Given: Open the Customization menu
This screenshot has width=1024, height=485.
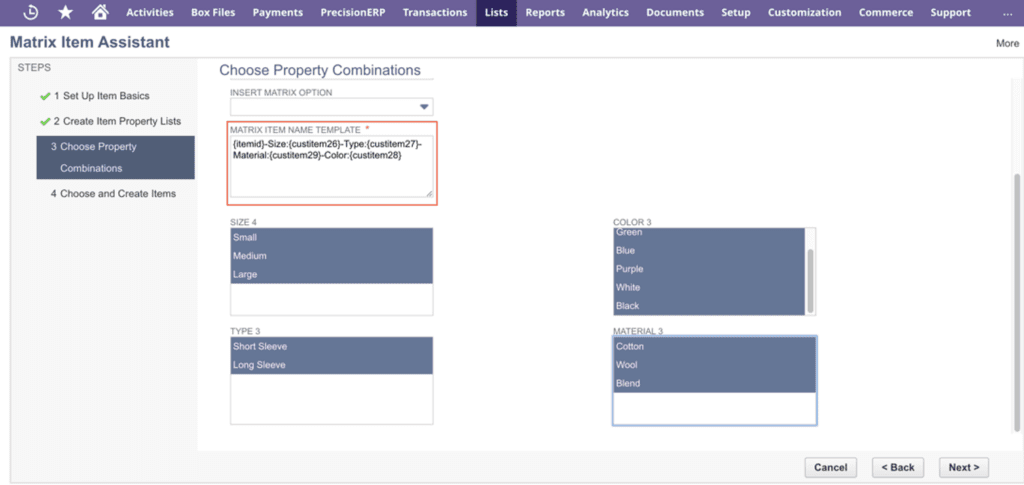Looking at the screenshot, I should pos(804,13).
